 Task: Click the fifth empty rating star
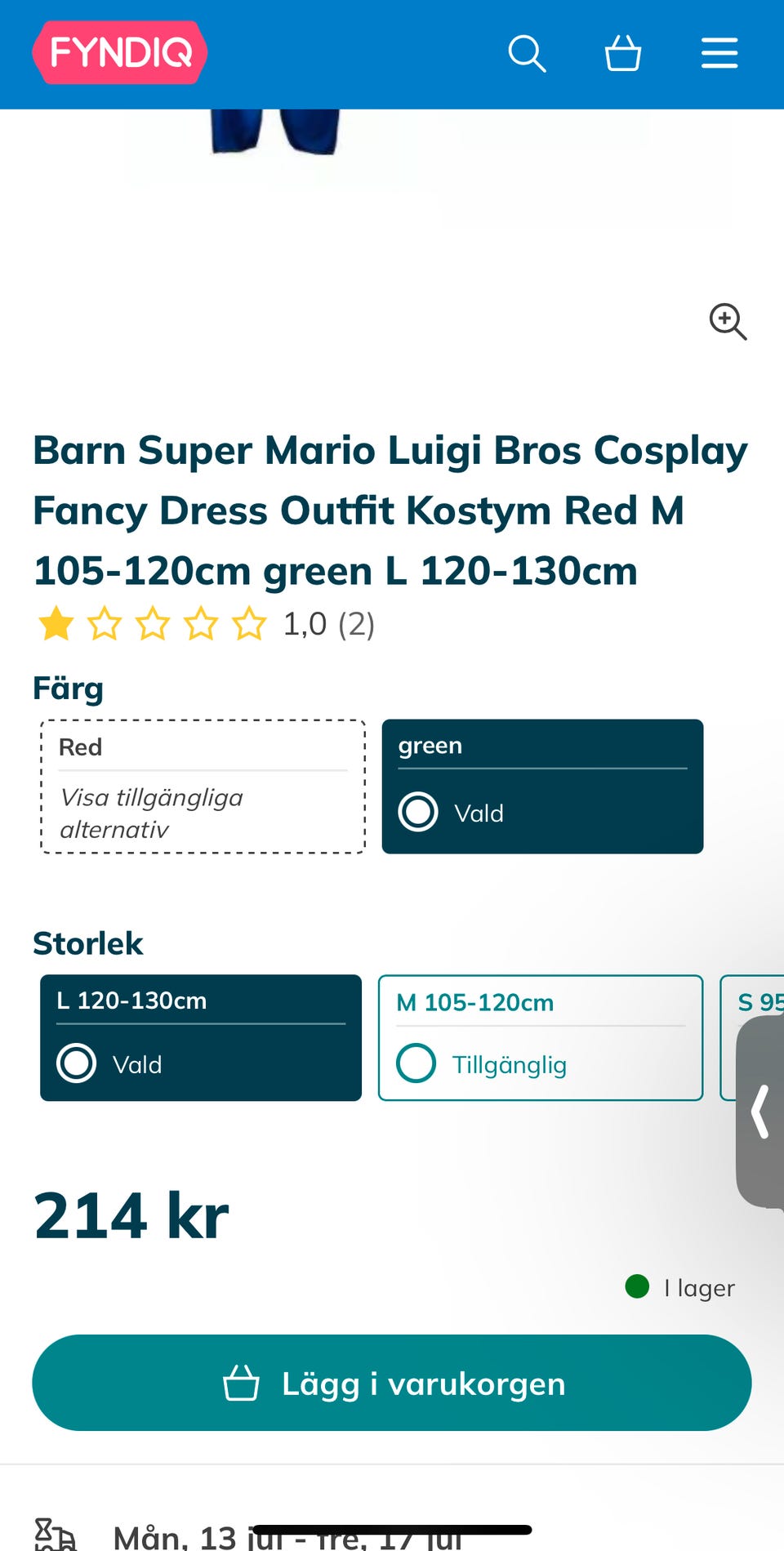249,624
